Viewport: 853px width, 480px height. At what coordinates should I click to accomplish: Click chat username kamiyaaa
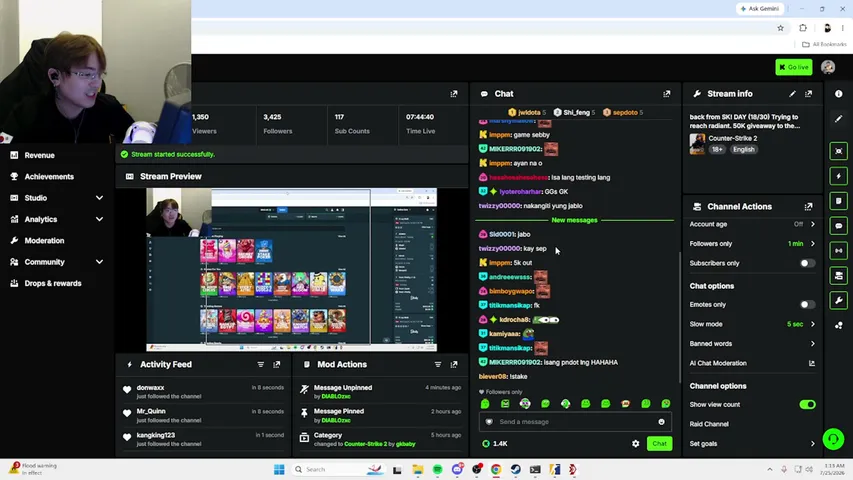pos(504,334)
